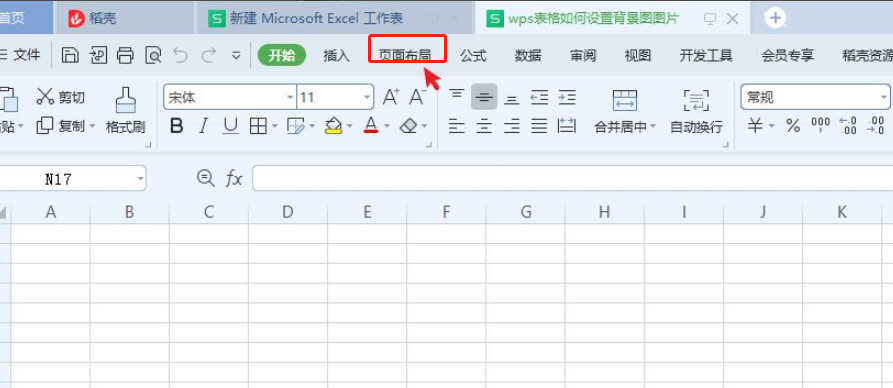
Task: Click the 自动换行 wrap text button
Action: click(x=696, y=112)
